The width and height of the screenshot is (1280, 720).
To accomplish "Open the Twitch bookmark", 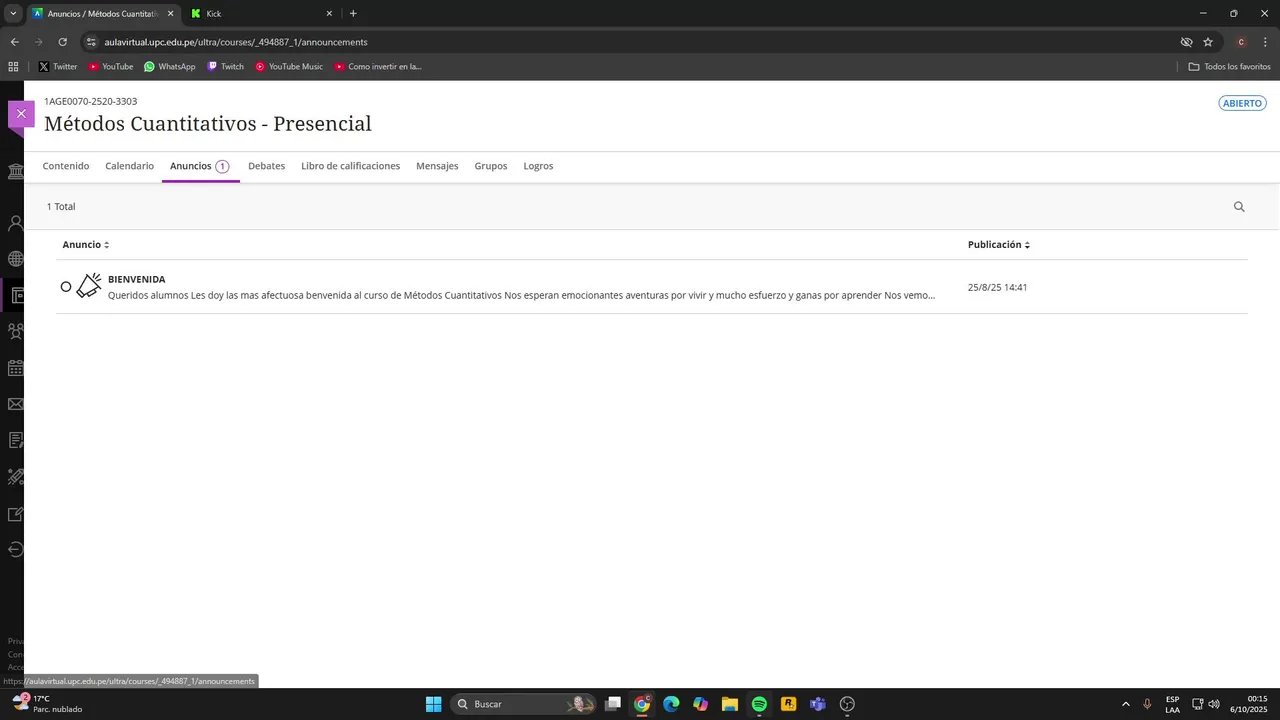I will tap(225, 67).
